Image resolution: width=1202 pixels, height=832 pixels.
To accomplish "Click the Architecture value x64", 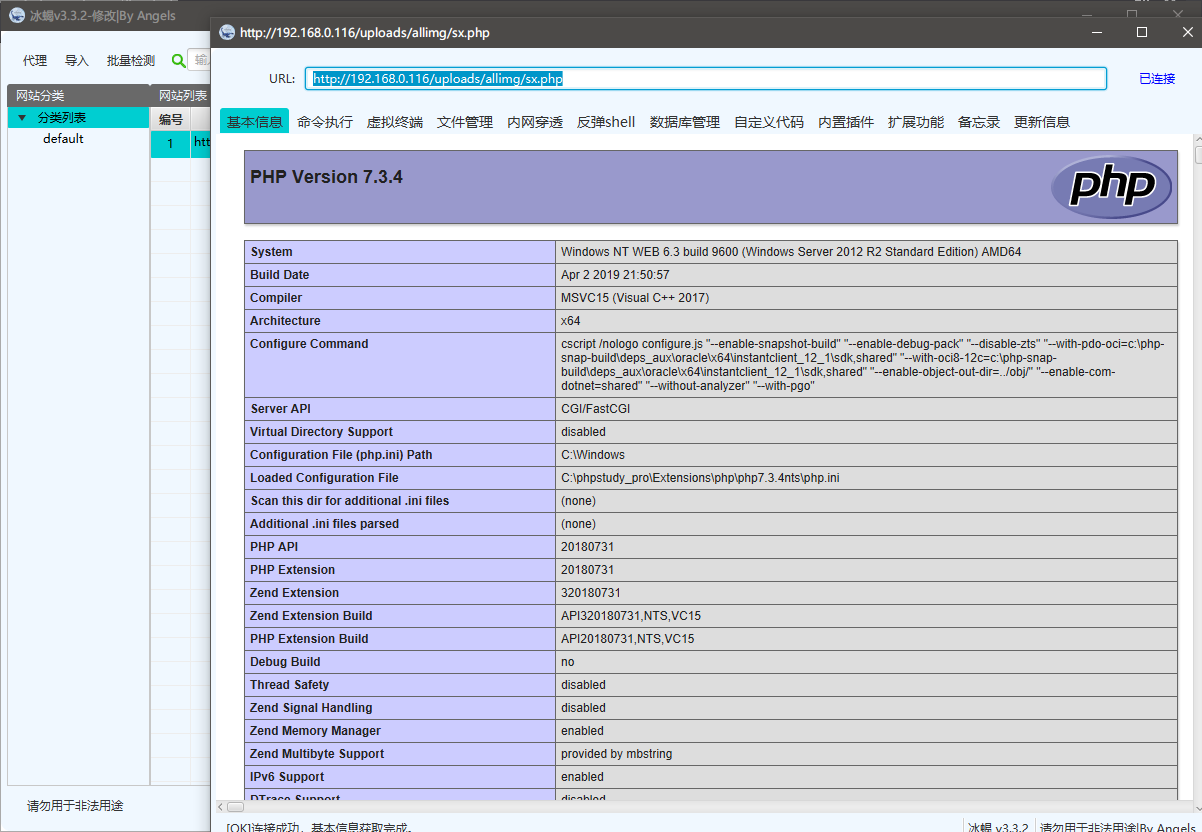I will click(x=571, y=321).
